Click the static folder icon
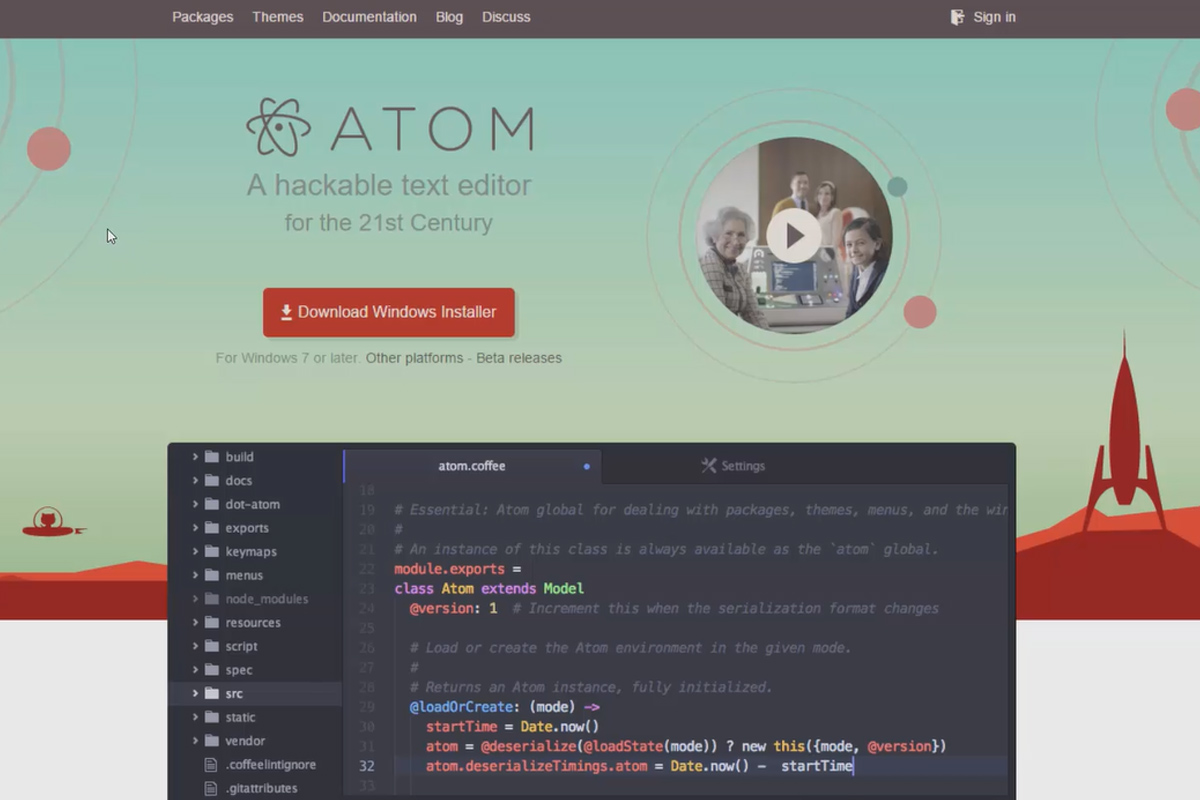The width and height of the screenshot is (1200, 800). click(211, 717)
